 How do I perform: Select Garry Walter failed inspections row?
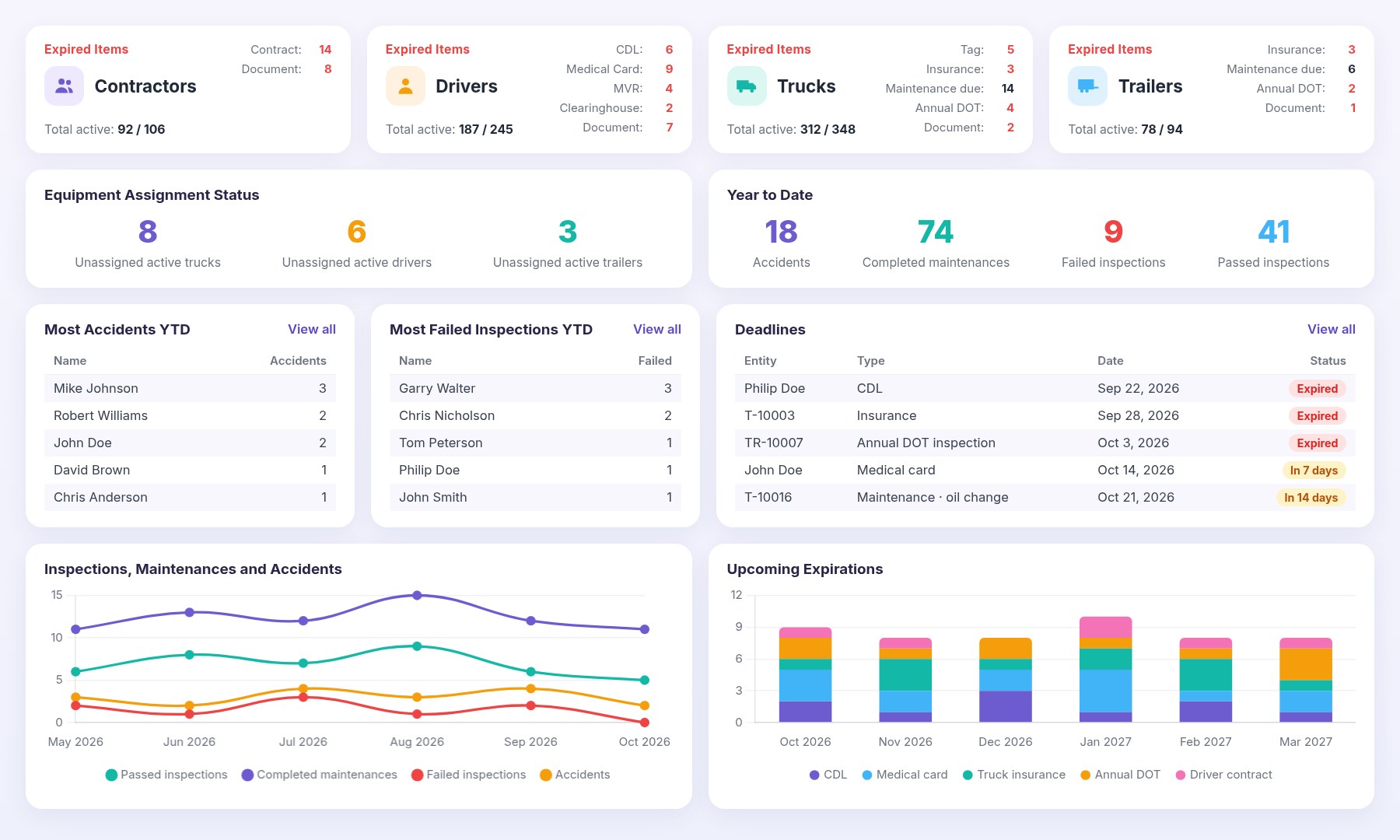535,388
